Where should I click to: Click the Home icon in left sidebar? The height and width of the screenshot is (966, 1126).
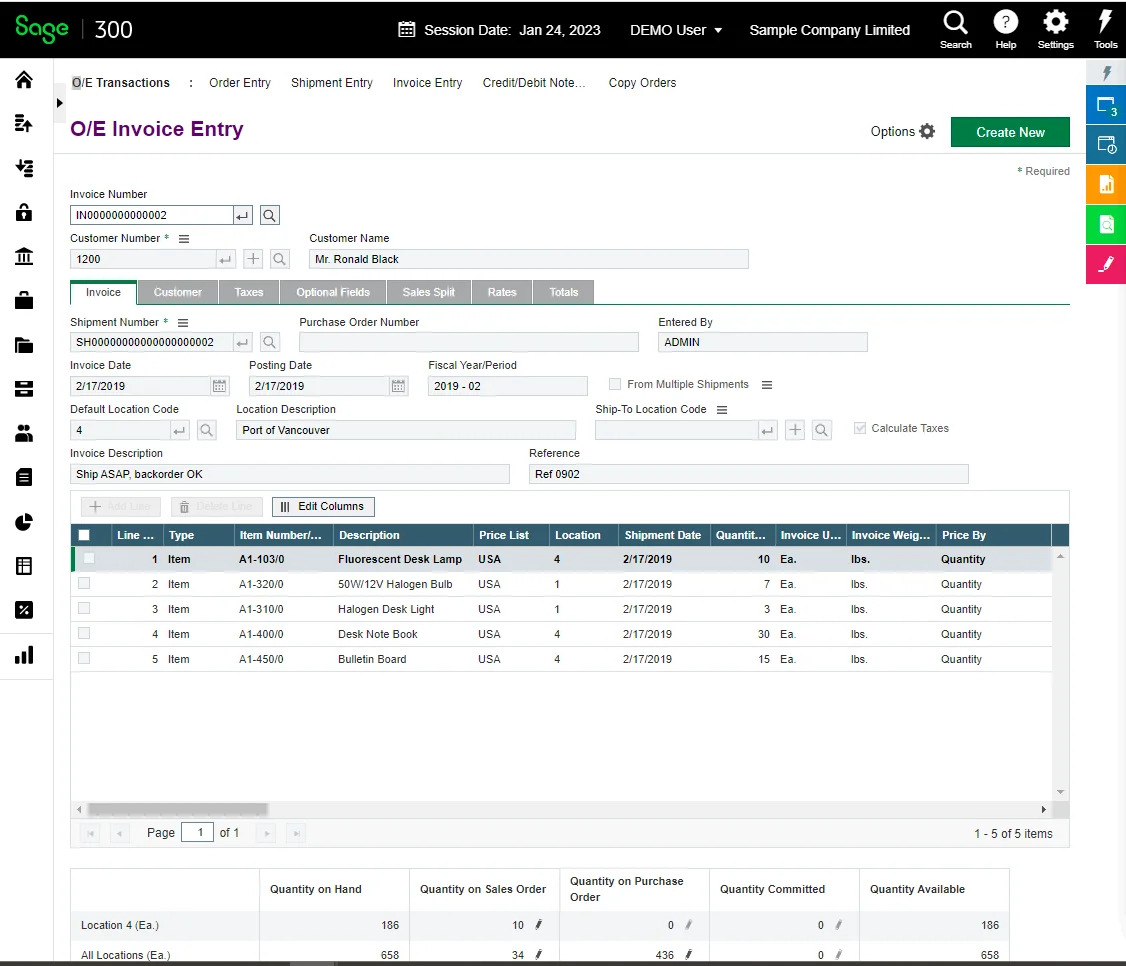pyautogui.click(x=24, y=80)
